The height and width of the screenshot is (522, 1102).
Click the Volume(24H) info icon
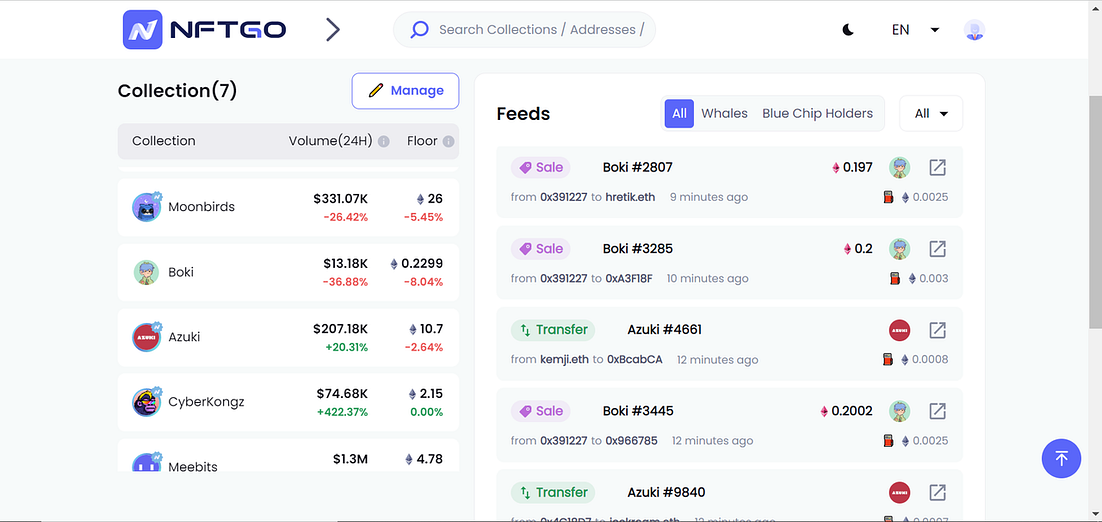point(384,141)
